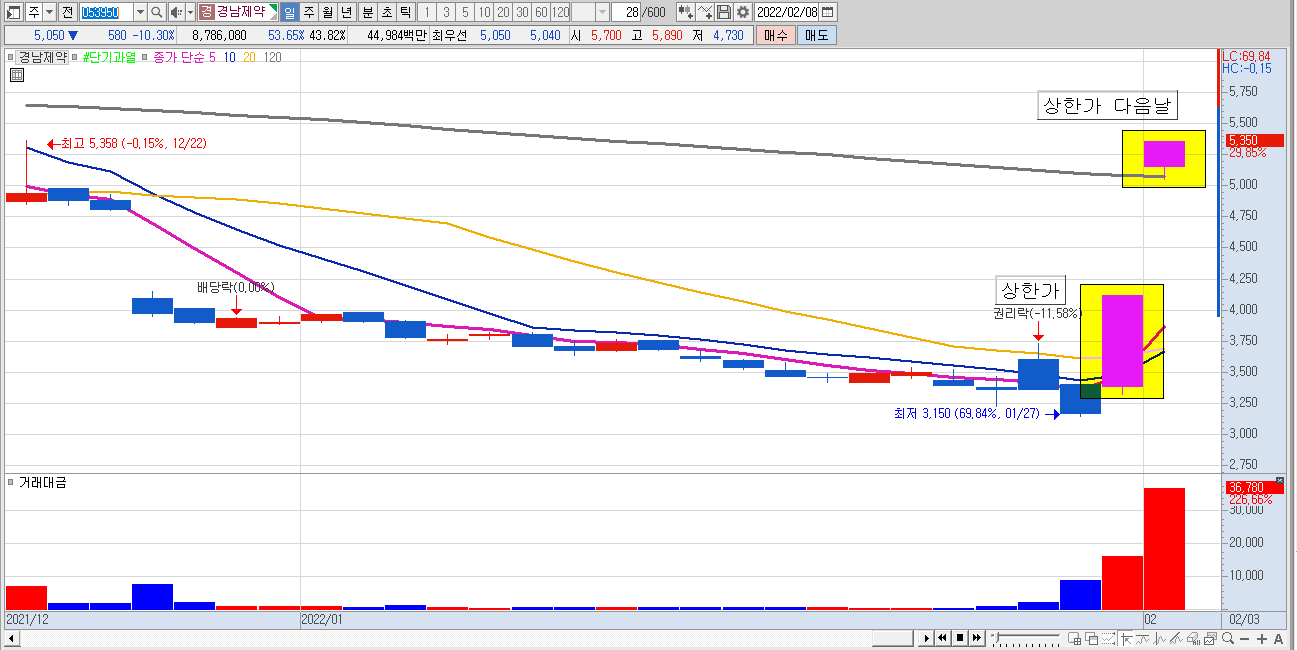Click the 거래대금 volume panel label
Viewport: 1297px width, 650px height.
[x=42, y=482]
